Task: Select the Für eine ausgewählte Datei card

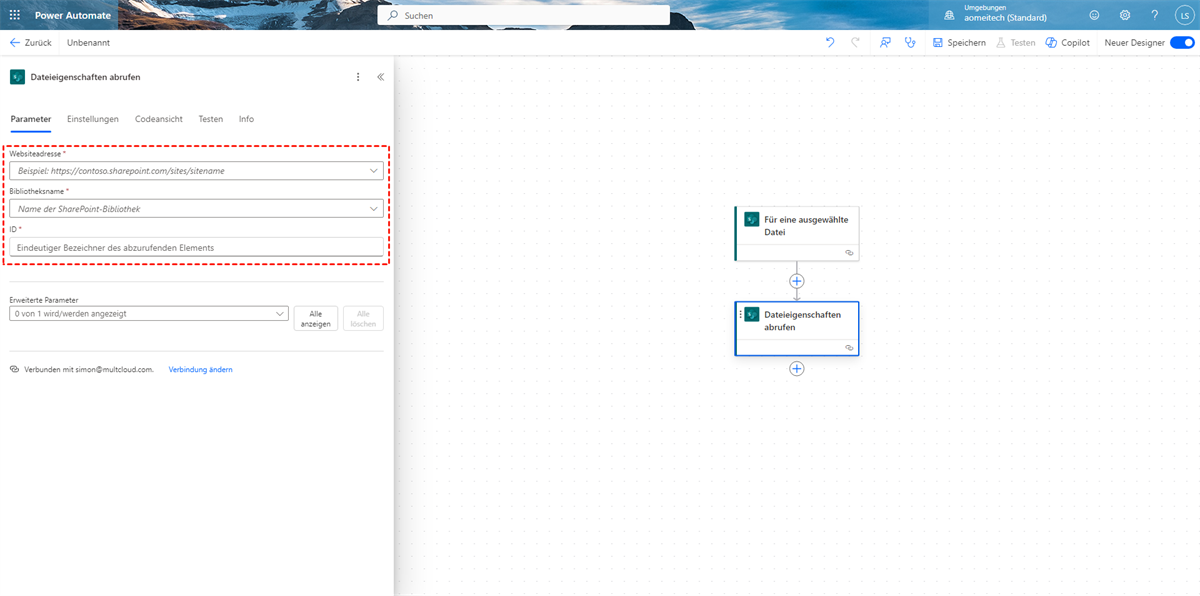Action: [x=797, y=233]
